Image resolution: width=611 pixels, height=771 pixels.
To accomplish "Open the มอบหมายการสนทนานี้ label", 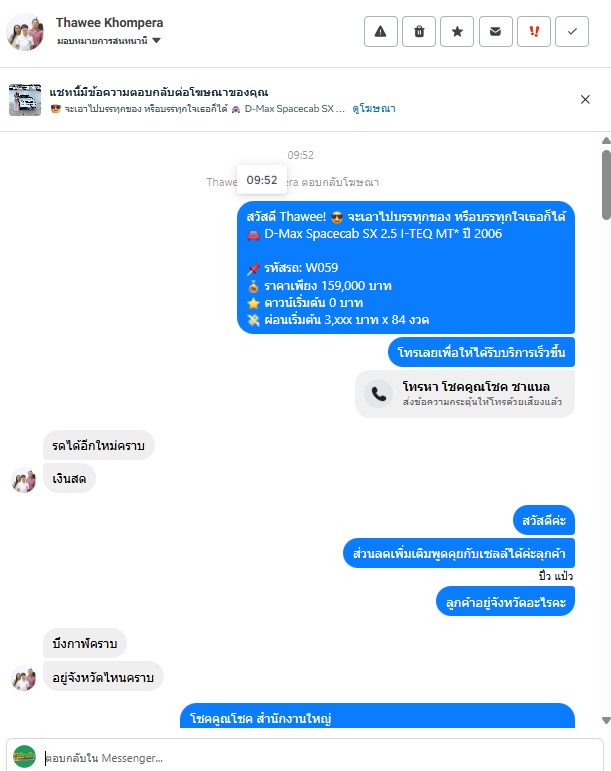I will [x=102, y=41].
